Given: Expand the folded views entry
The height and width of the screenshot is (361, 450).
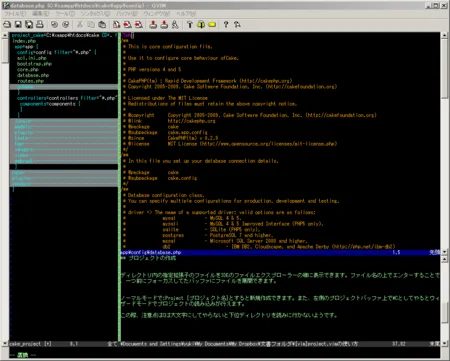Looking at the screenshot, I should click(64, 155).
